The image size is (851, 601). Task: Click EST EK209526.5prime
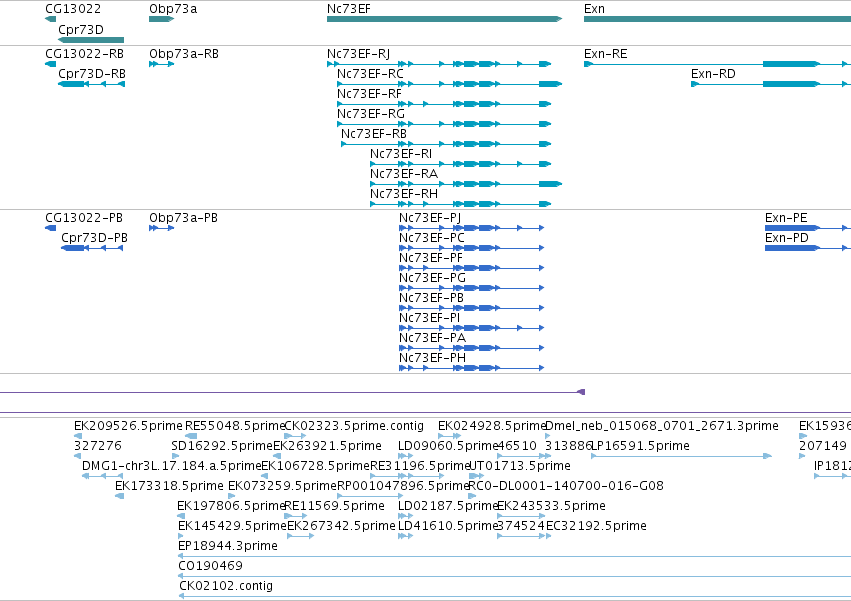78,436
